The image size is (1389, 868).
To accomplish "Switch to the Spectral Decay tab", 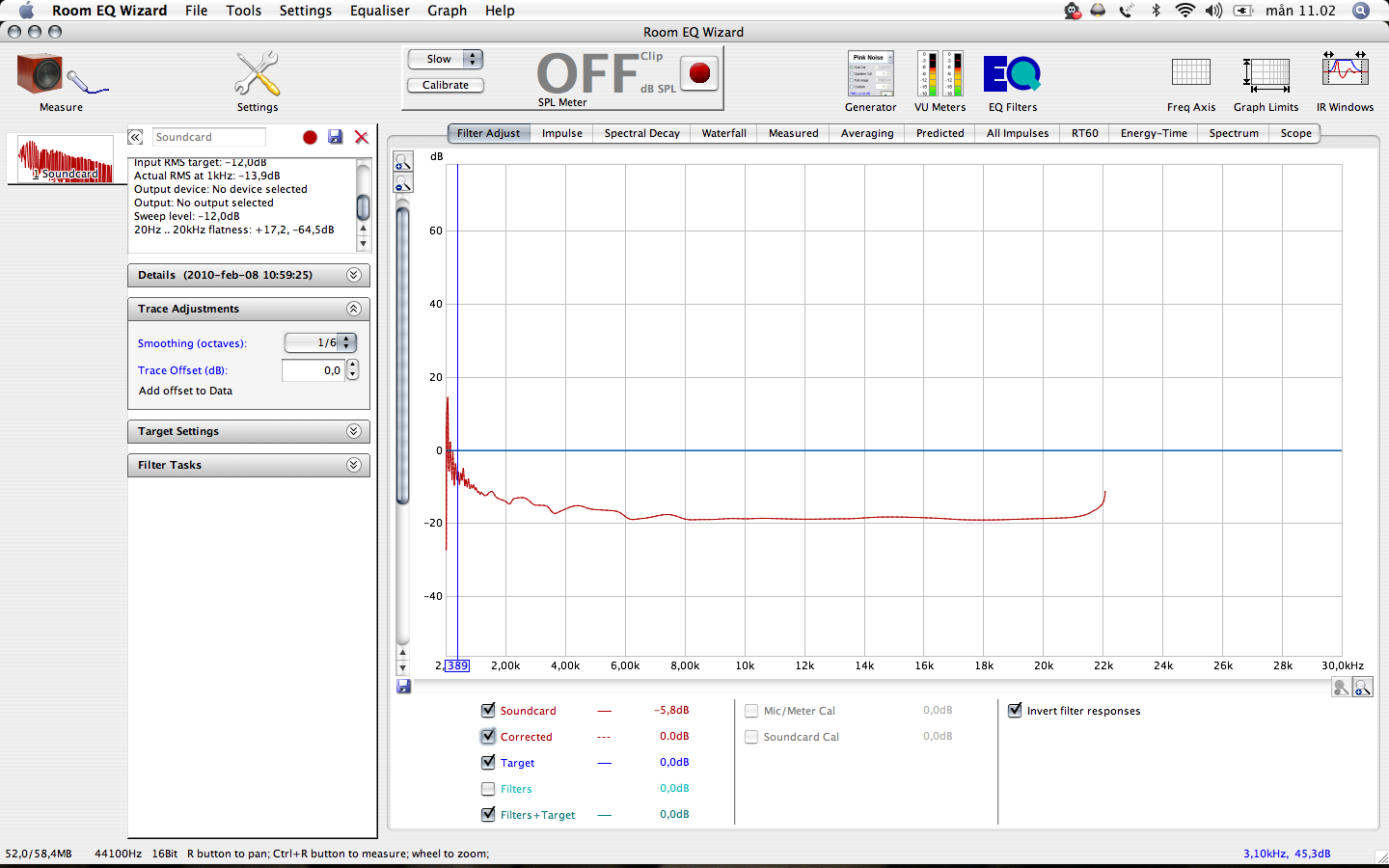I will (x=641, y=133).
